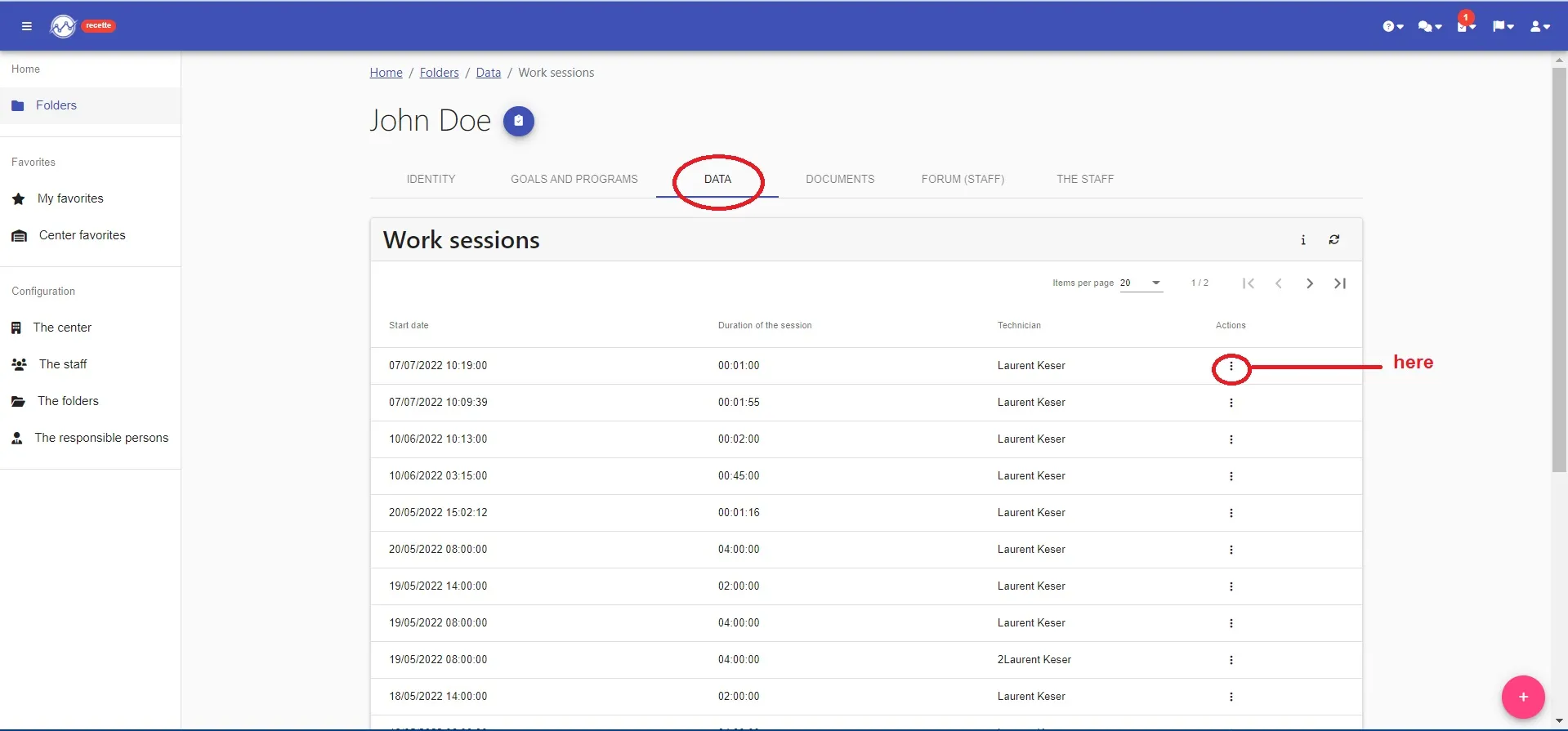Follow the Home breadcrumb link
The image size is (1568, 731).
point(386,73)
